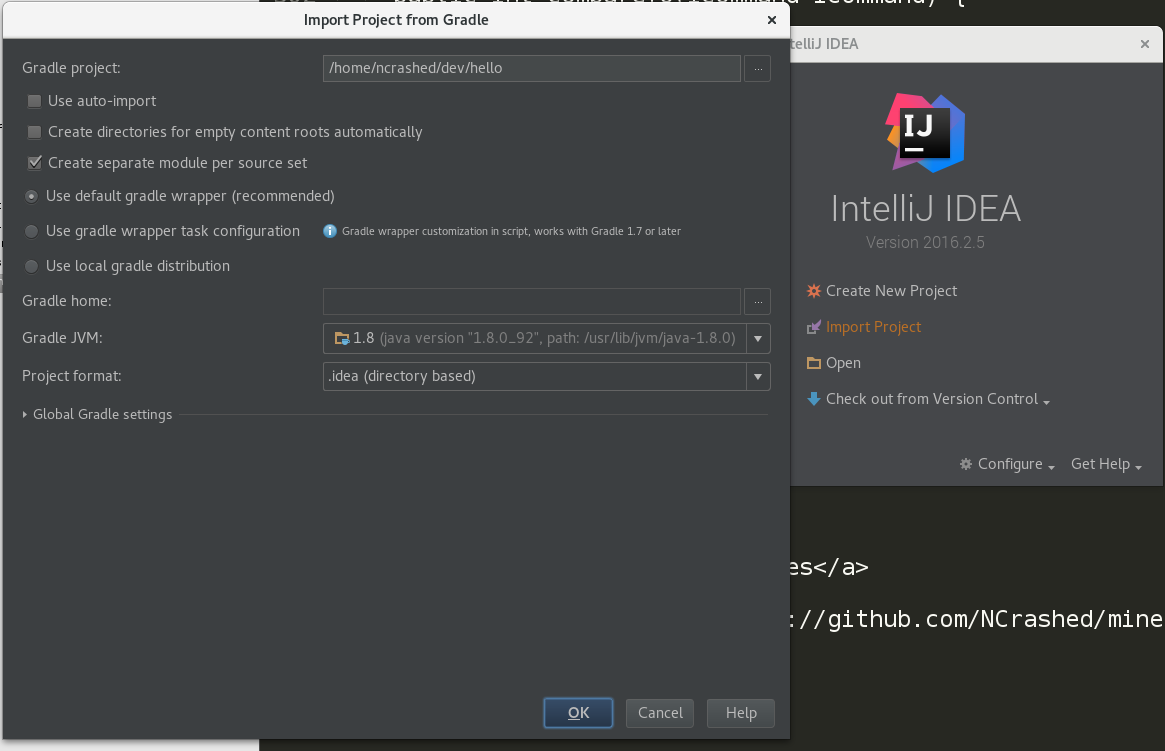The width and height of the screenshot is (1165, 751).
Task: Open the Project format dropdown
Action: (758, 377)
